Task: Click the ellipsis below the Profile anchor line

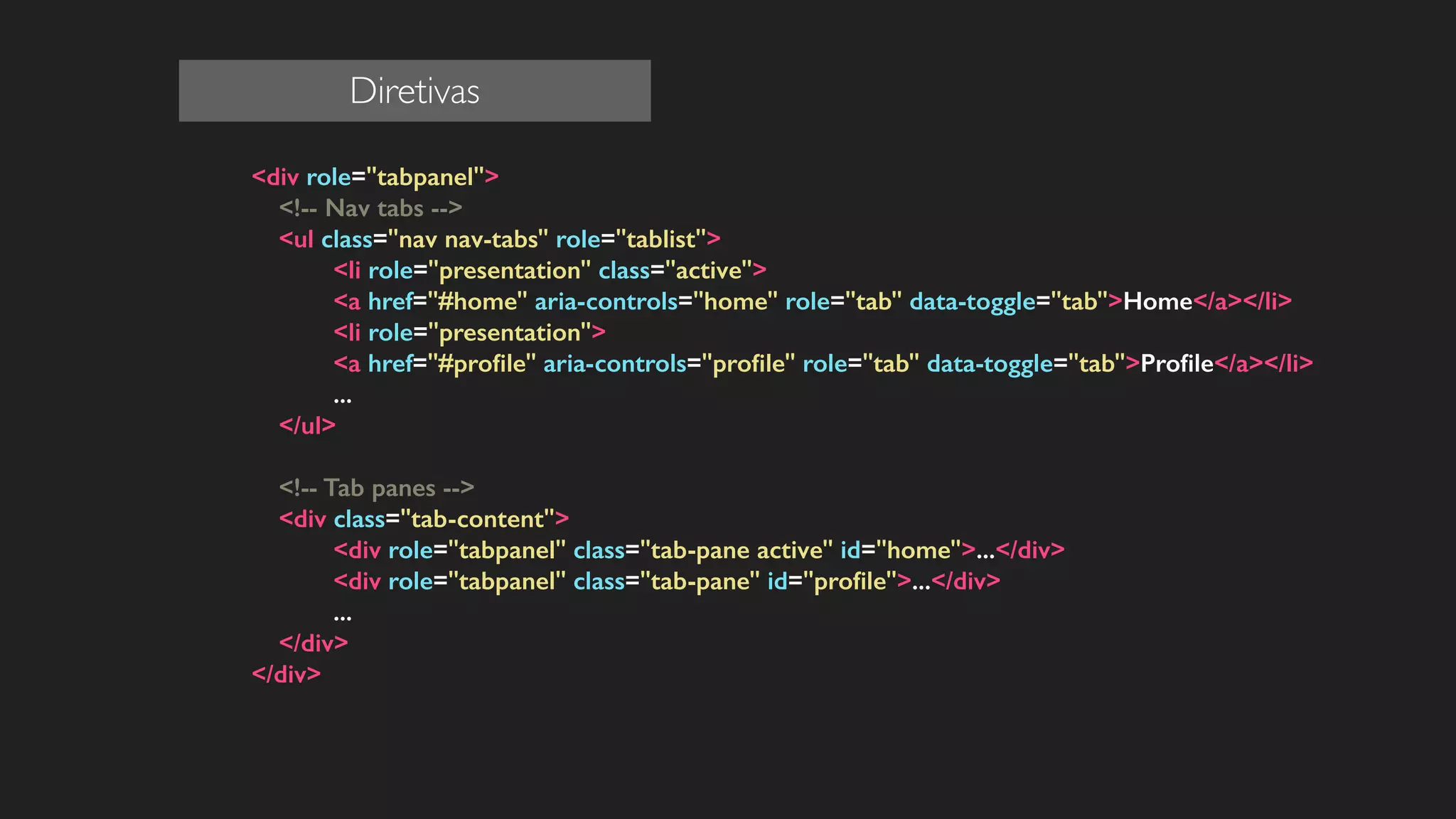Action: click(343, 401)
